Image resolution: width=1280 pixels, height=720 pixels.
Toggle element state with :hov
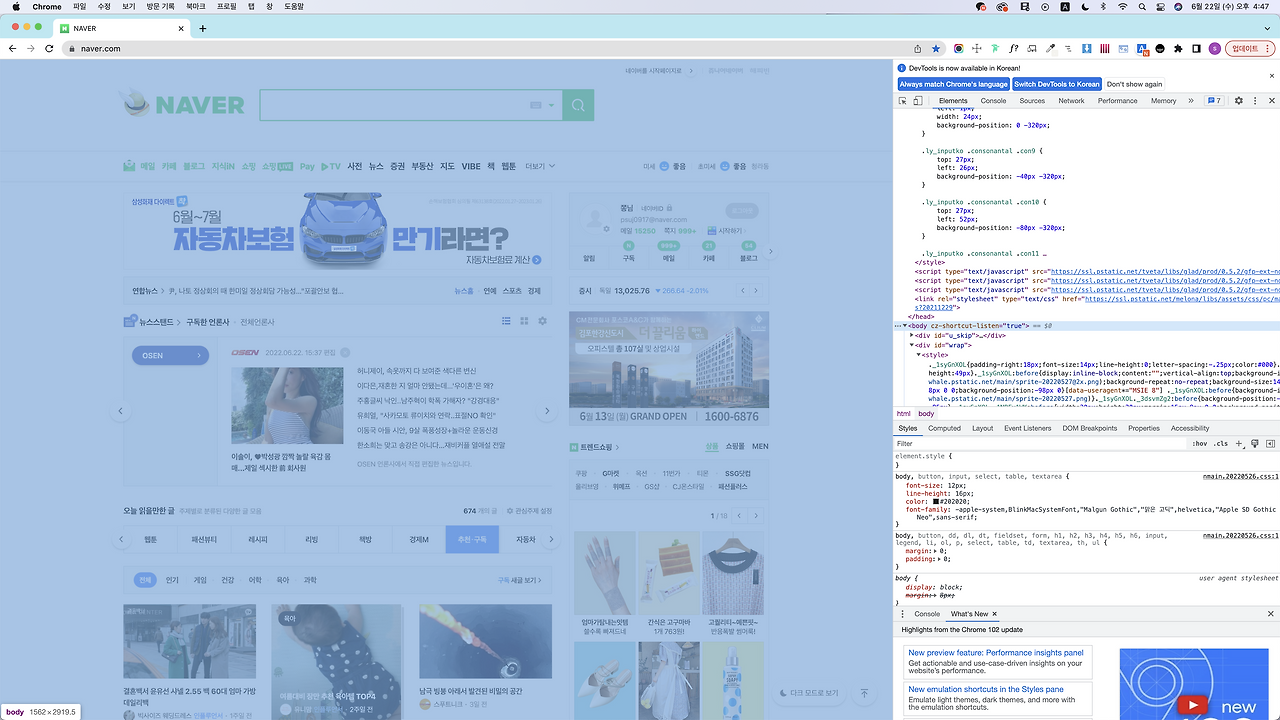(1199, 443)
